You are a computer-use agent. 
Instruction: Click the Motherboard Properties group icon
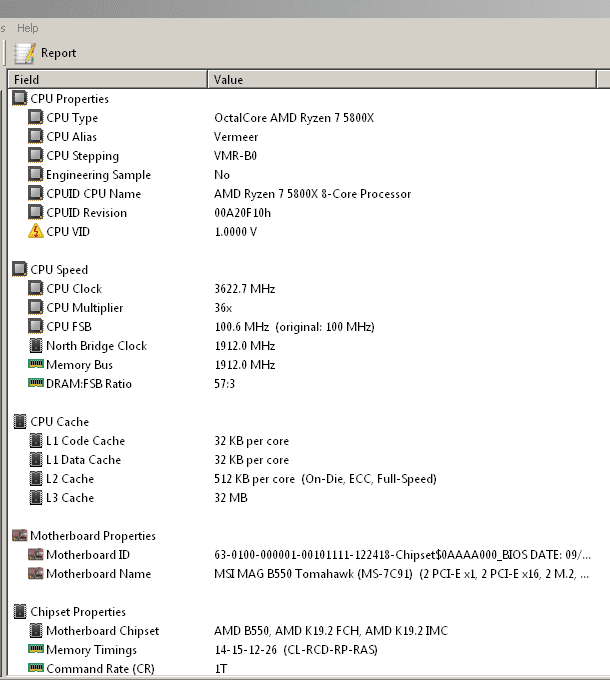click(x=20, y=535)
